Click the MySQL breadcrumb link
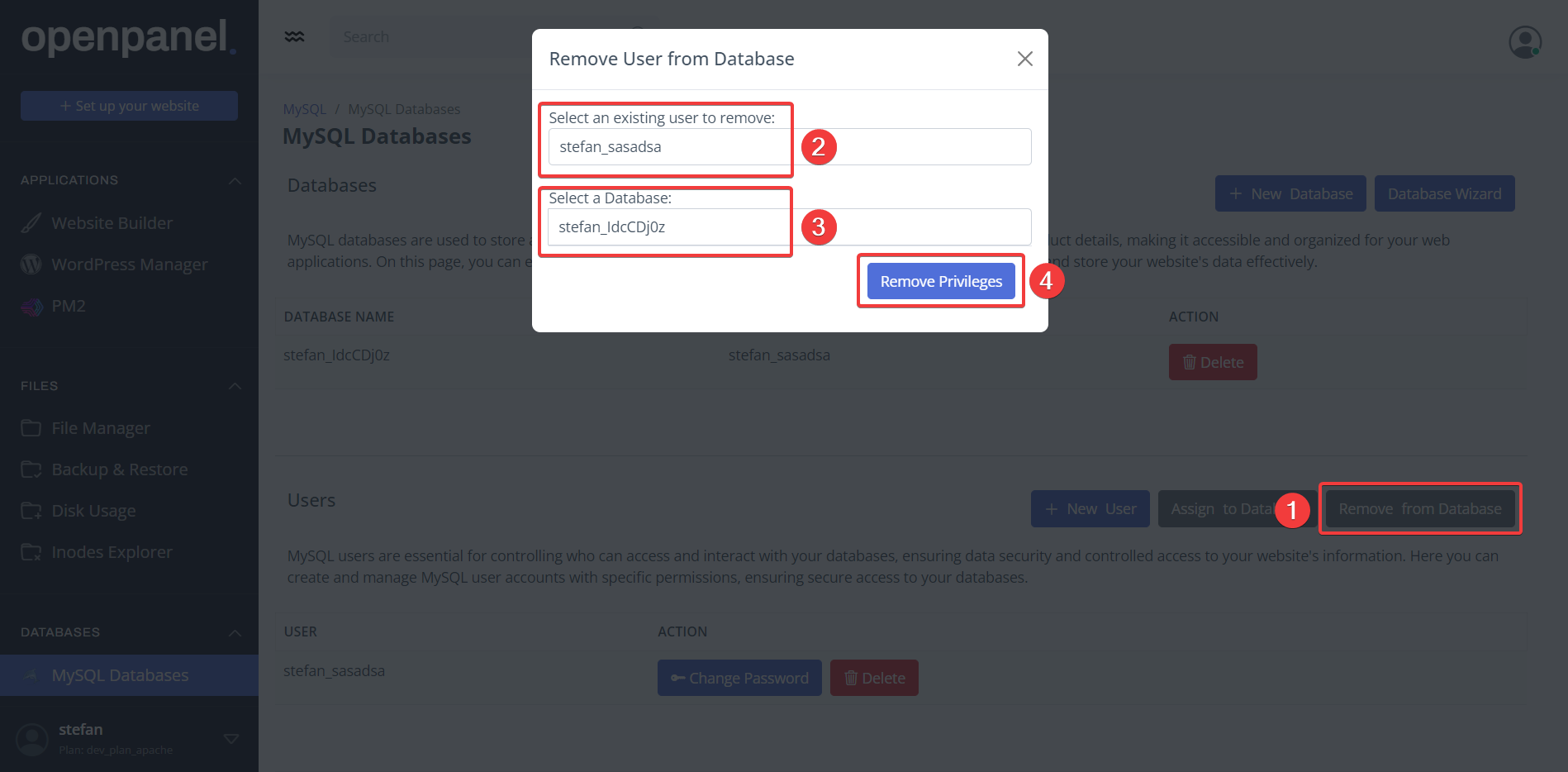Image resolution: width=1568 pixels, height=772 pixels. pyautogui.click(x=304, y=109)
